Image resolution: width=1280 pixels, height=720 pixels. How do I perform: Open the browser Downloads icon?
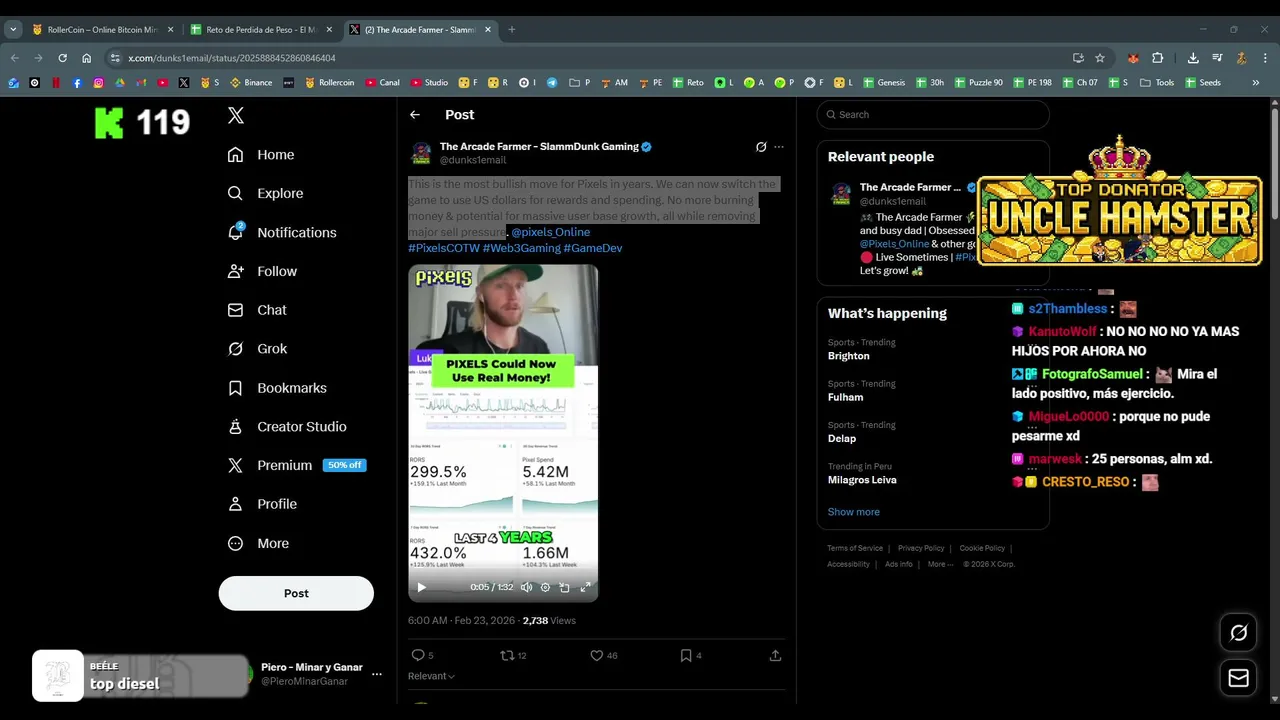point(1193,58)
